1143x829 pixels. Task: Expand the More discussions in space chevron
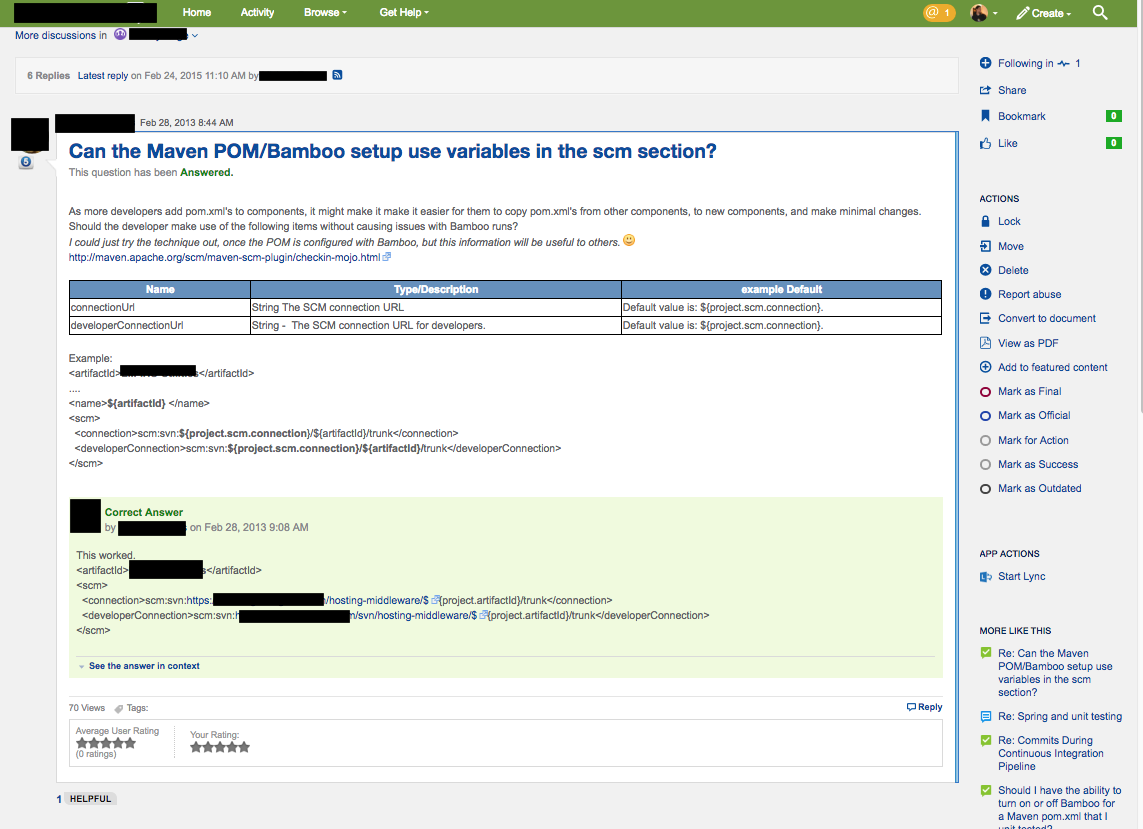pos(195,35)
